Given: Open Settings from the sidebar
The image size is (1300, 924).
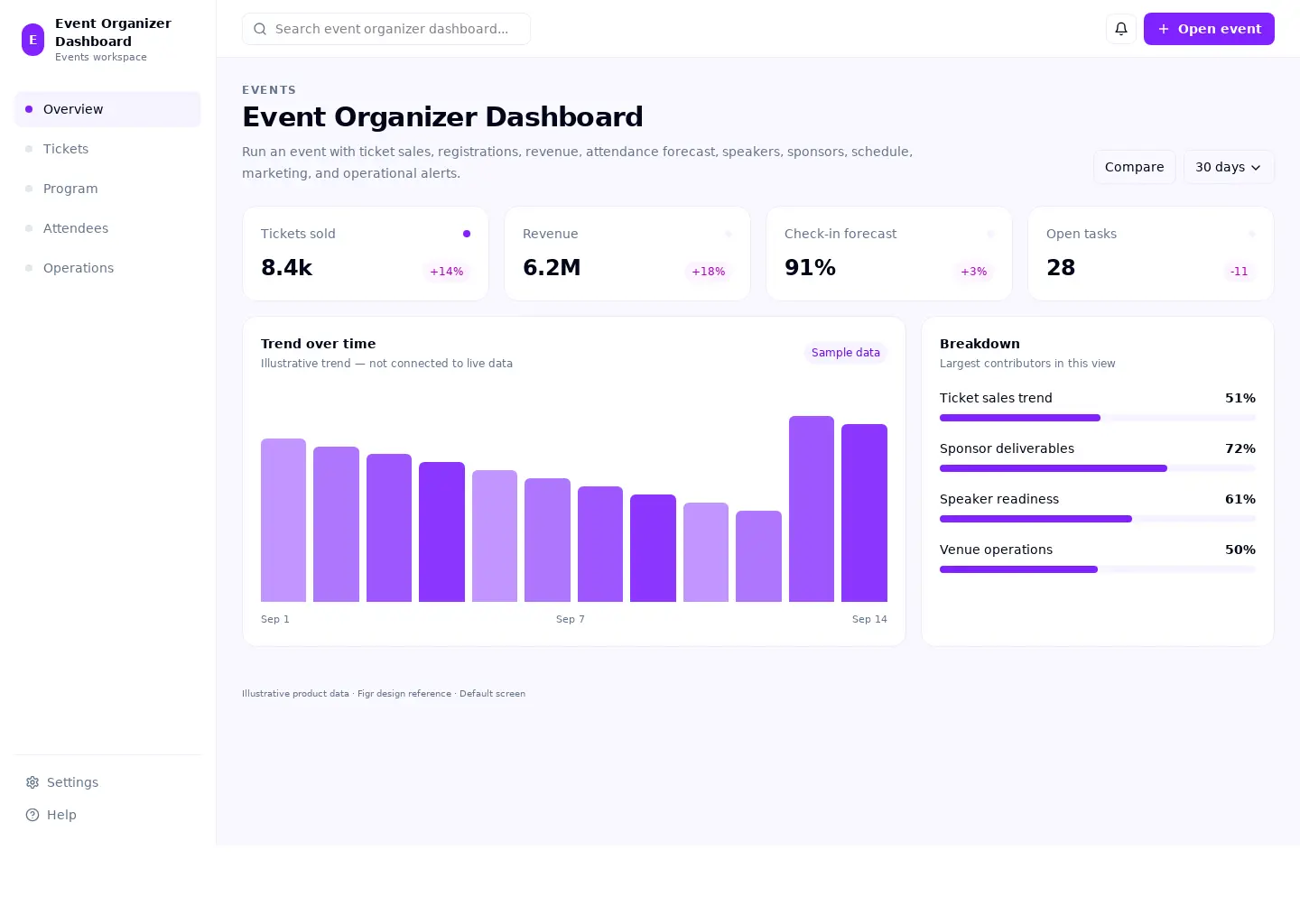Looking at the screenshot, I should (x=107, y=782).
